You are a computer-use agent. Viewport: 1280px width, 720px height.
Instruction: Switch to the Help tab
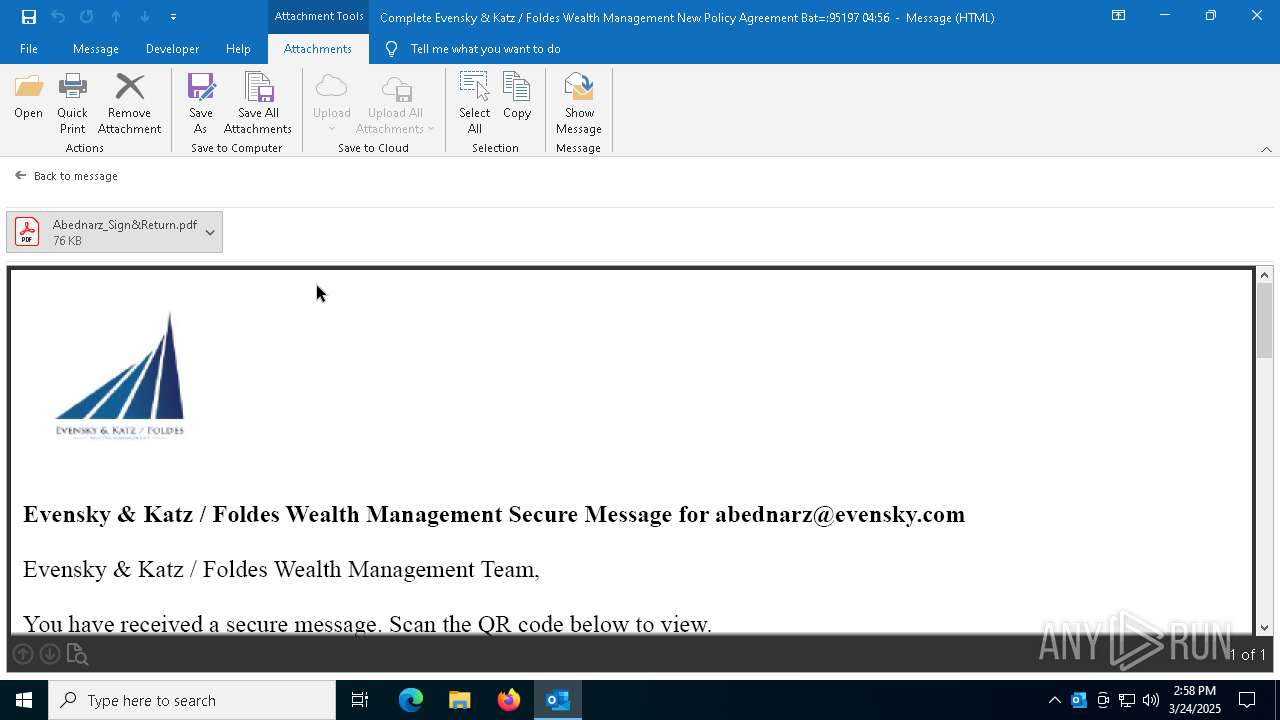point(238,49)
